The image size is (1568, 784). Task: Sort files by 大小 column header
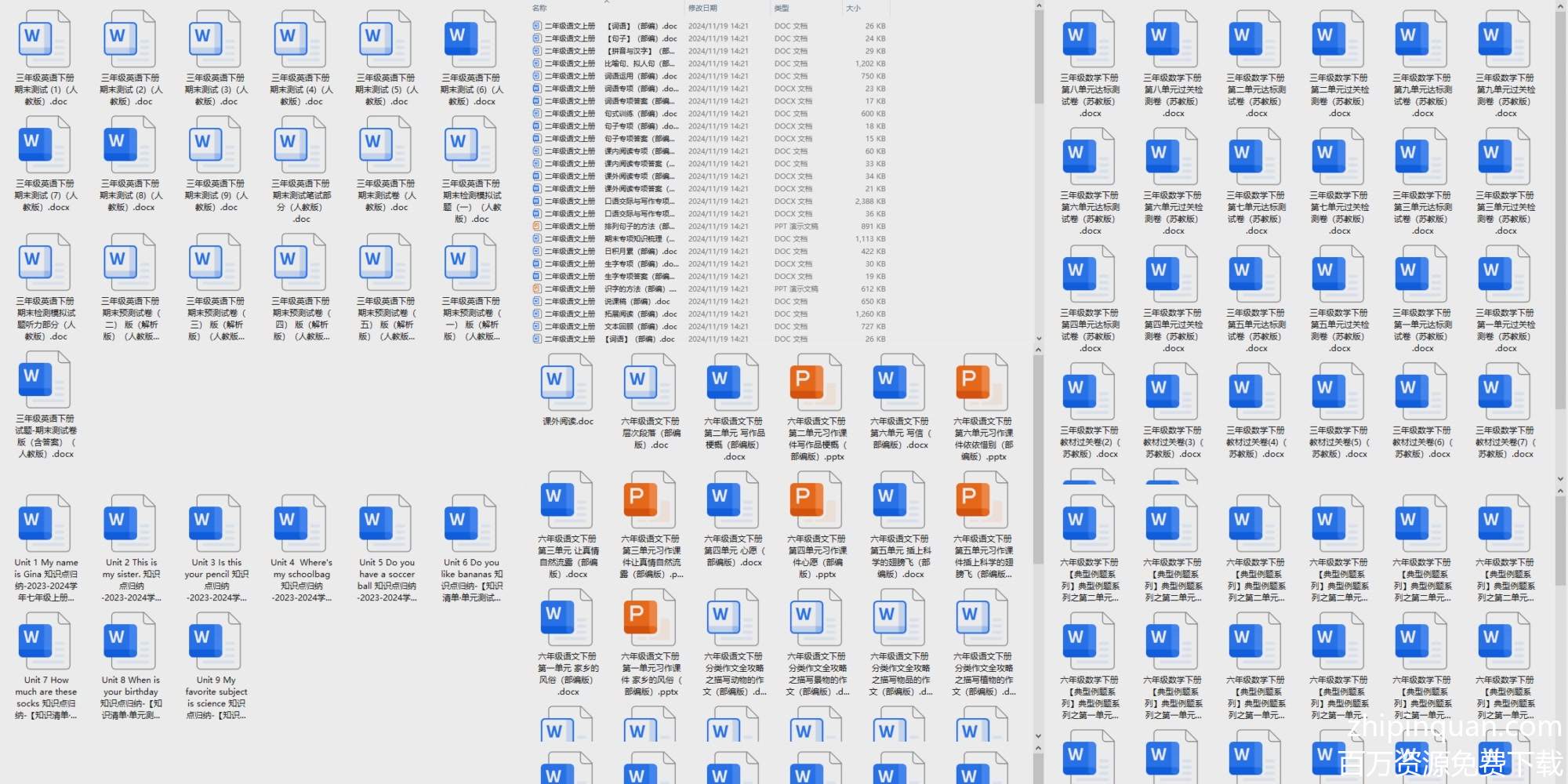pyautogui.click(x=853, y=9)
